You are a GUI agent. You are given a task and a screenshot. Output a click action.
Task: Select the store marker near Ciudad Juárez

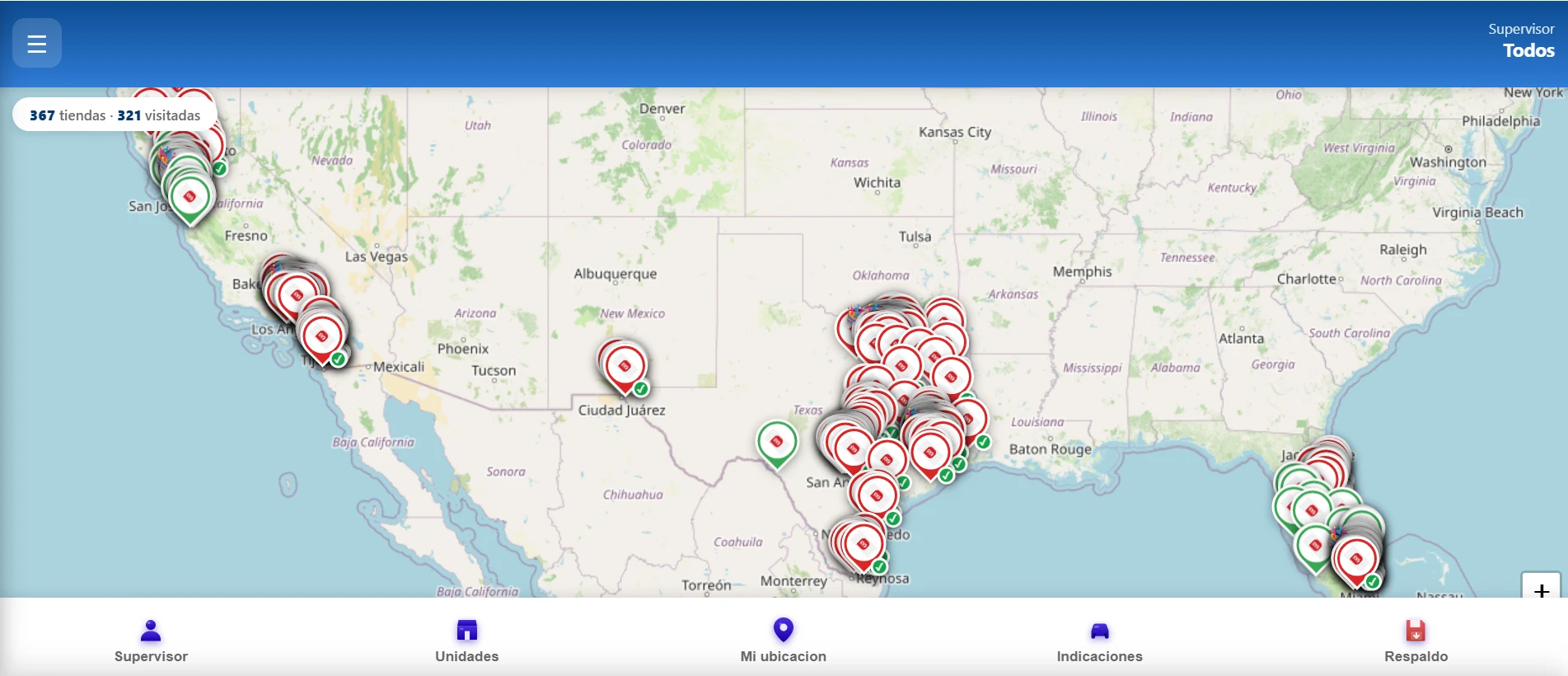pos(625,368)
